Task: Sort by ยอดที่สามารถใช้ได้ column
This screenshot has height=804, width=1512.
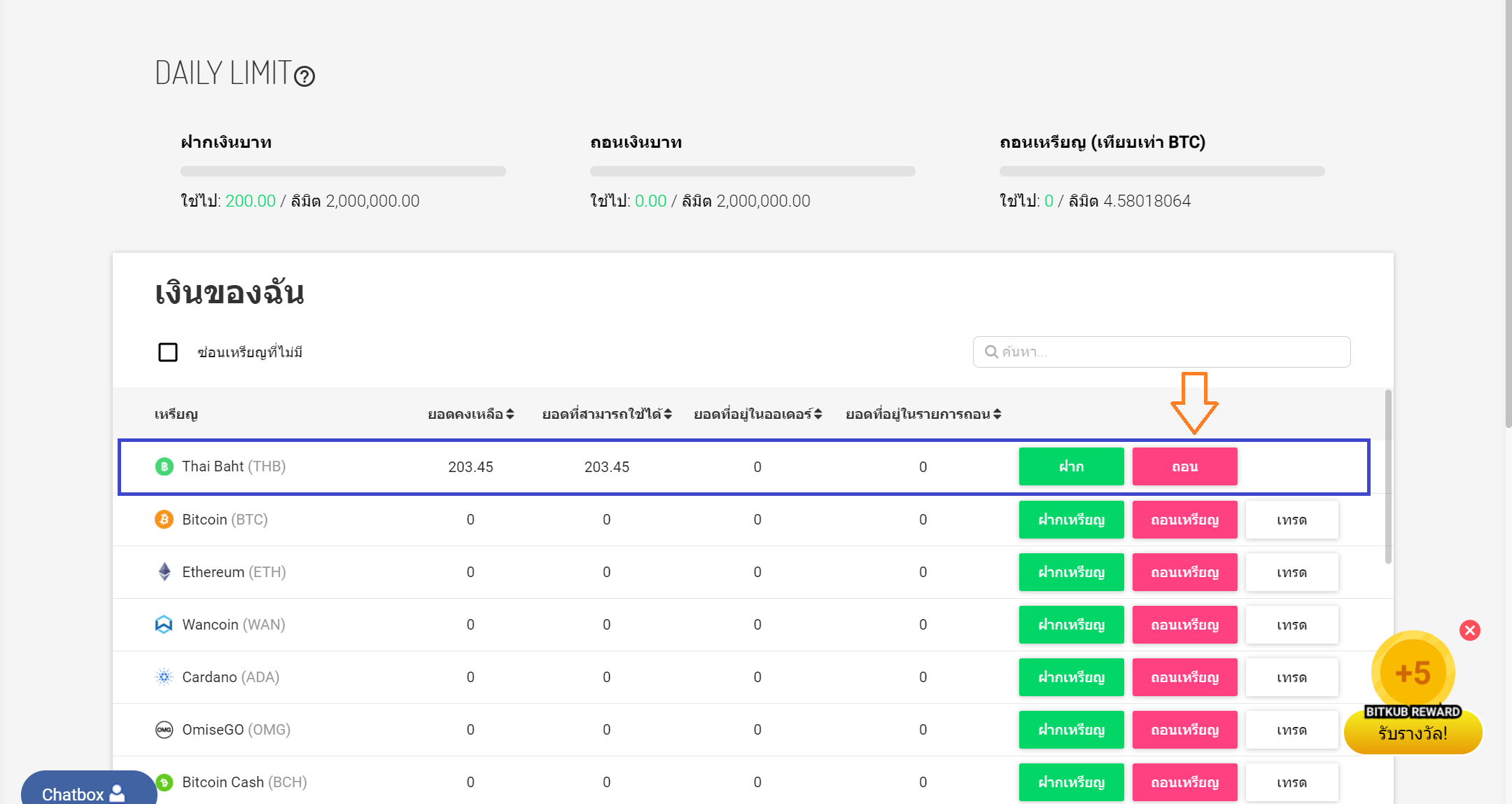Action: pyautogui.click(x=607, y=415)
